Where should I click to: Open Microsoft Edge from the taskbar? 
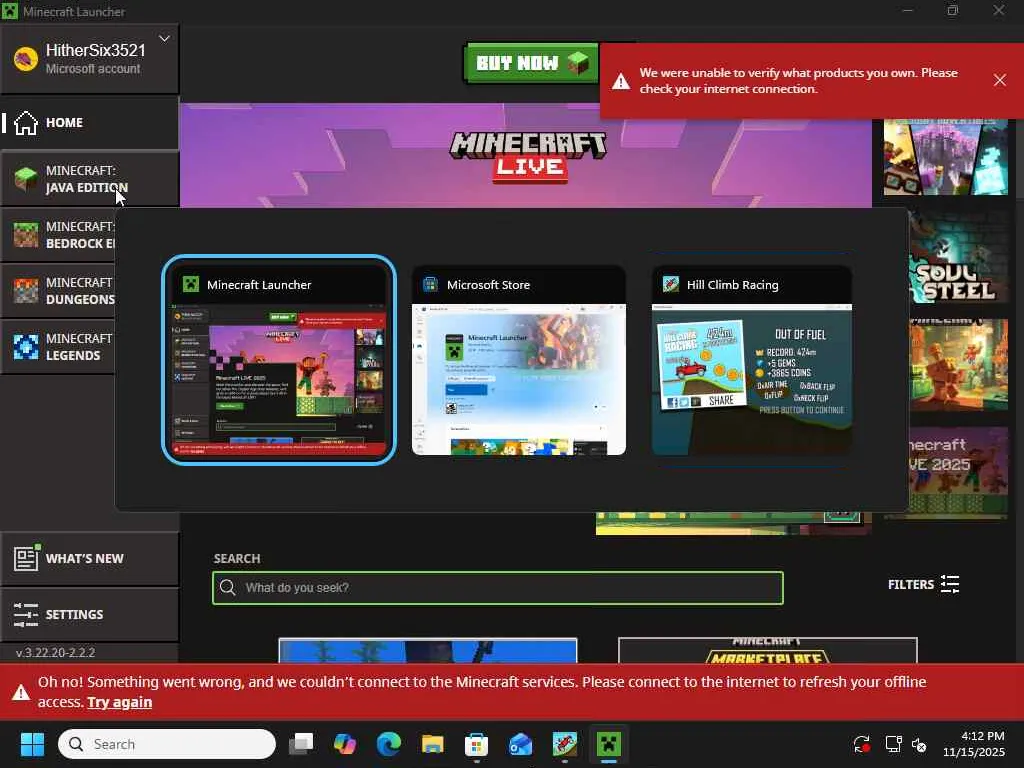(389, 744)
